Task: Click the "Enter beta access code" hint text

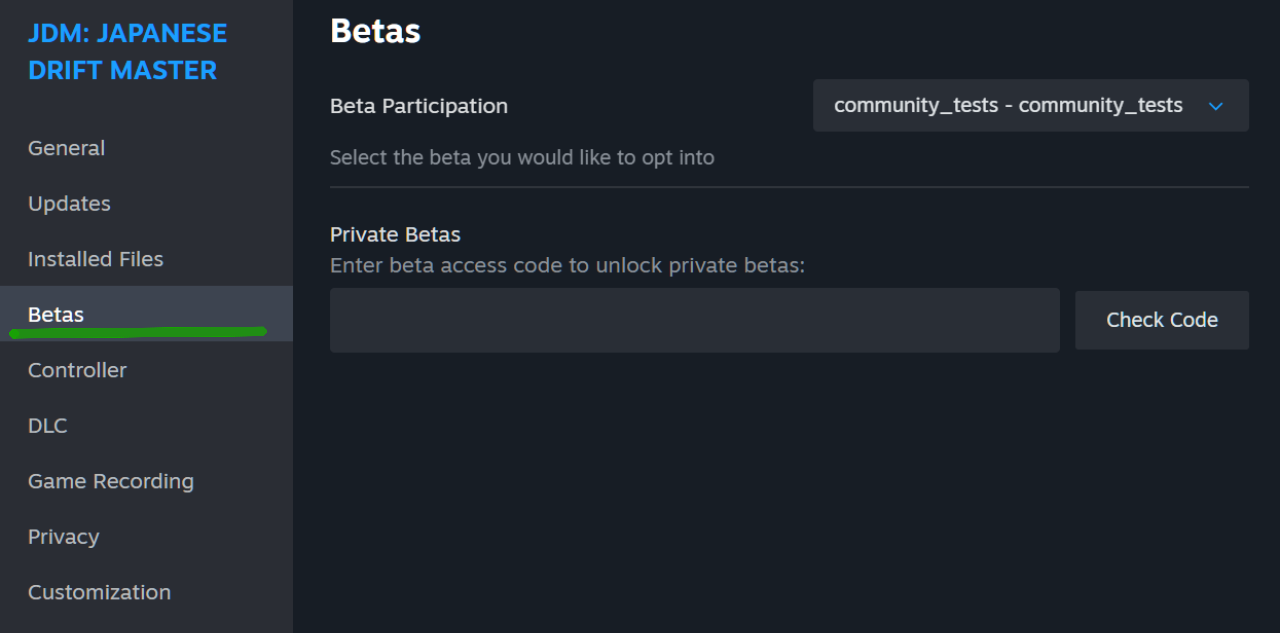Action: [567, 266]
